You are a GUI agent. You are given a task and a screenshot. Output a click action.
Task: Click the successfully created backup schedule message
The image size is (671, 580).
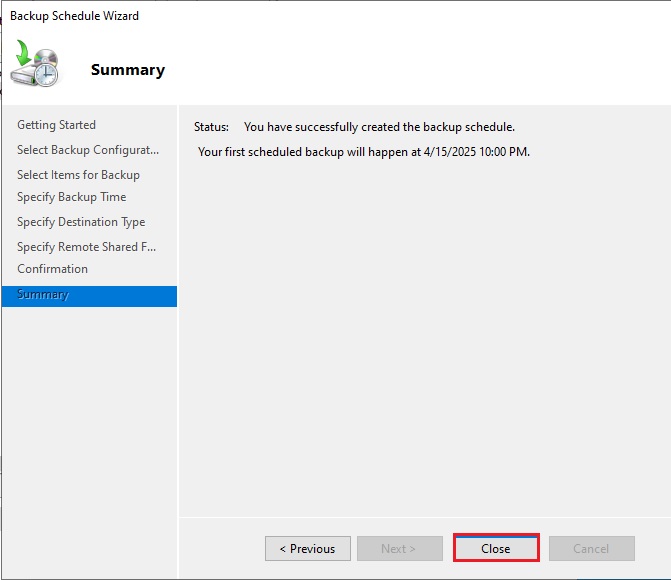(x=379, y=127)
